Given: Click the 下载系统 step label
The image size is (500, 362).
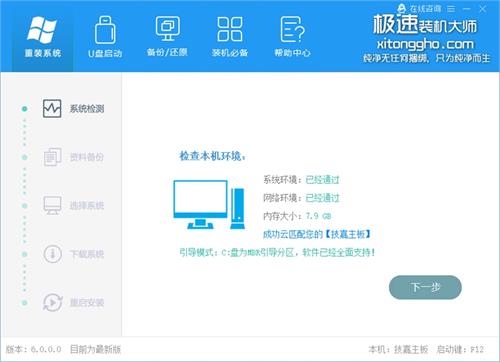Looking at the screenshot, I should click(87, 254).
